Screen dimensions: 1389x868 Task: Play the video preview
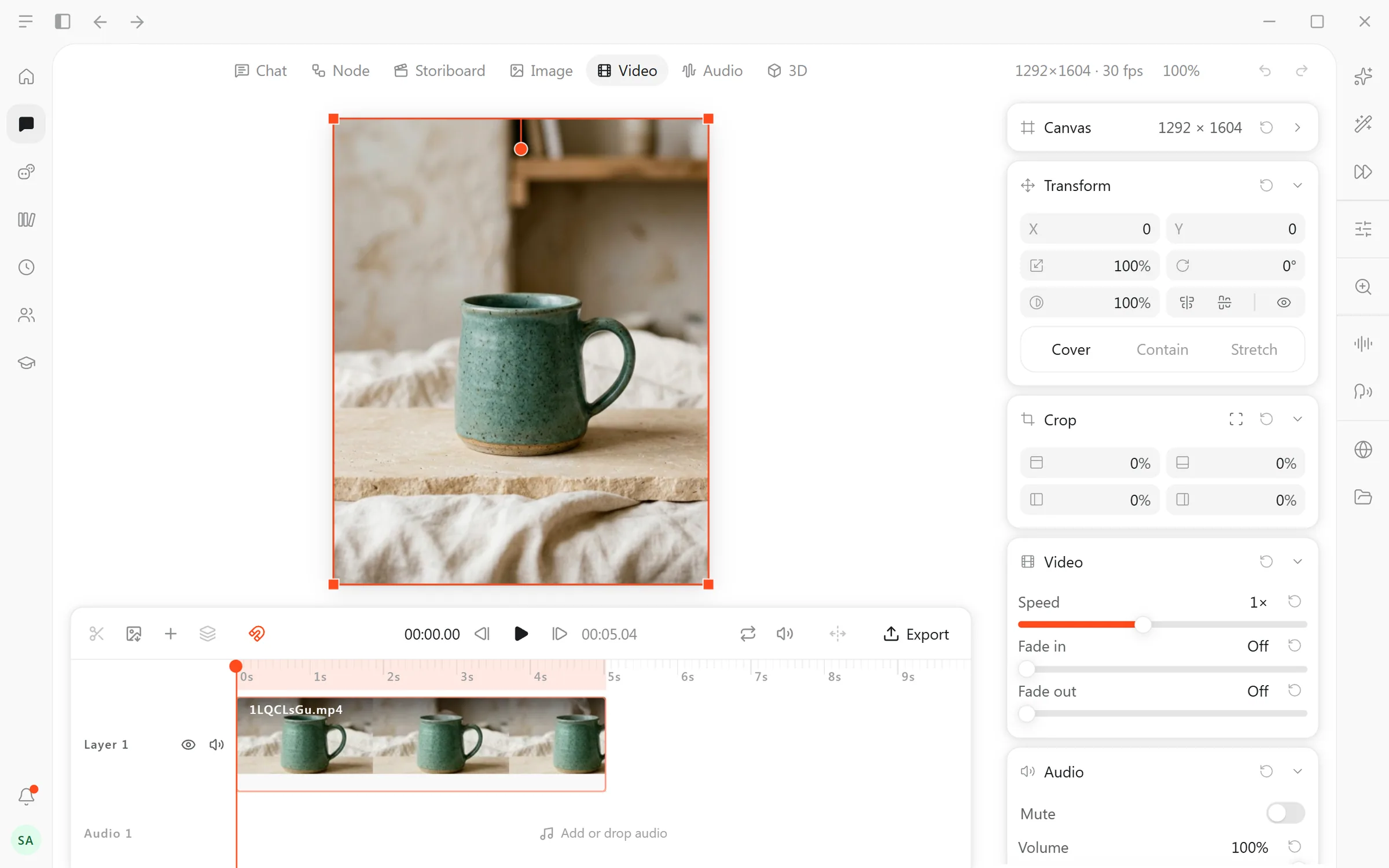(521, 634)
